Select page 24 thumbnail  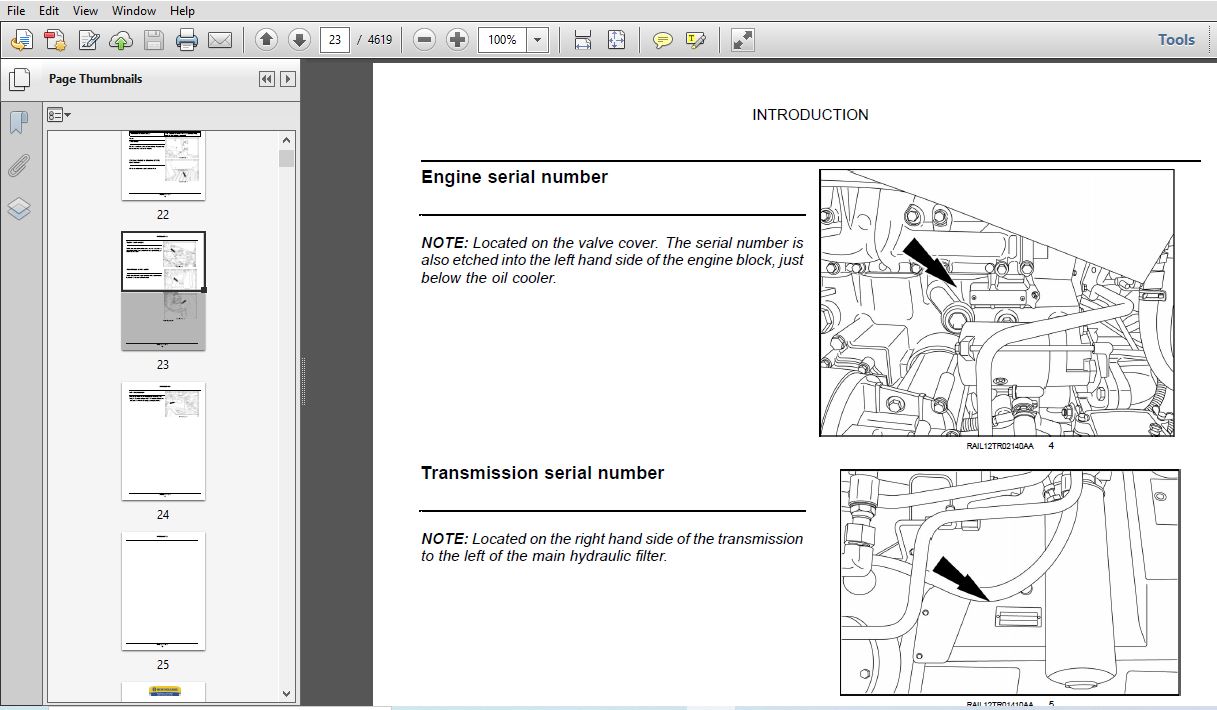(163, 440)
